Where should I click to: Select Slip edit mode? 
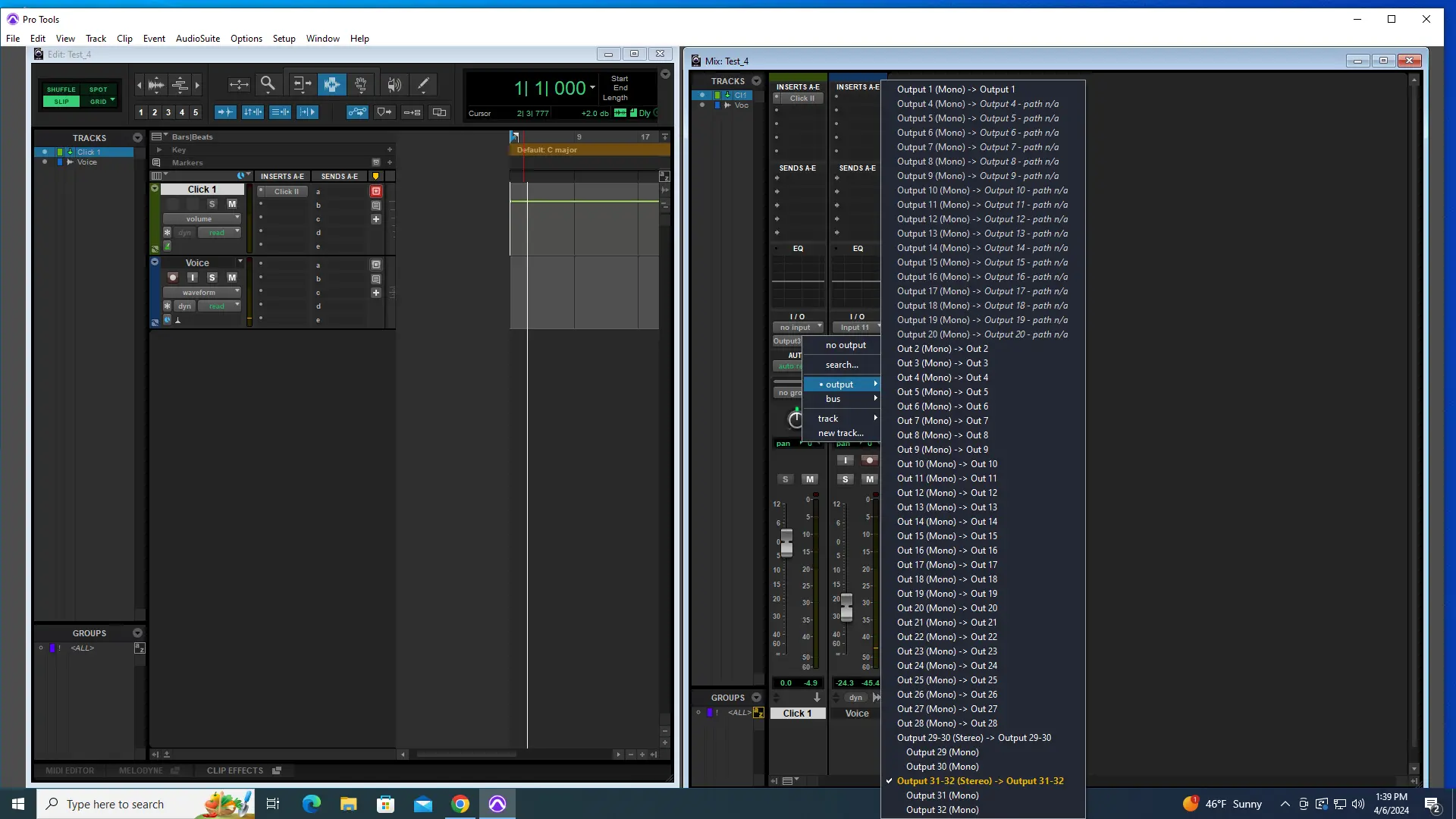(x=61, y=102)
